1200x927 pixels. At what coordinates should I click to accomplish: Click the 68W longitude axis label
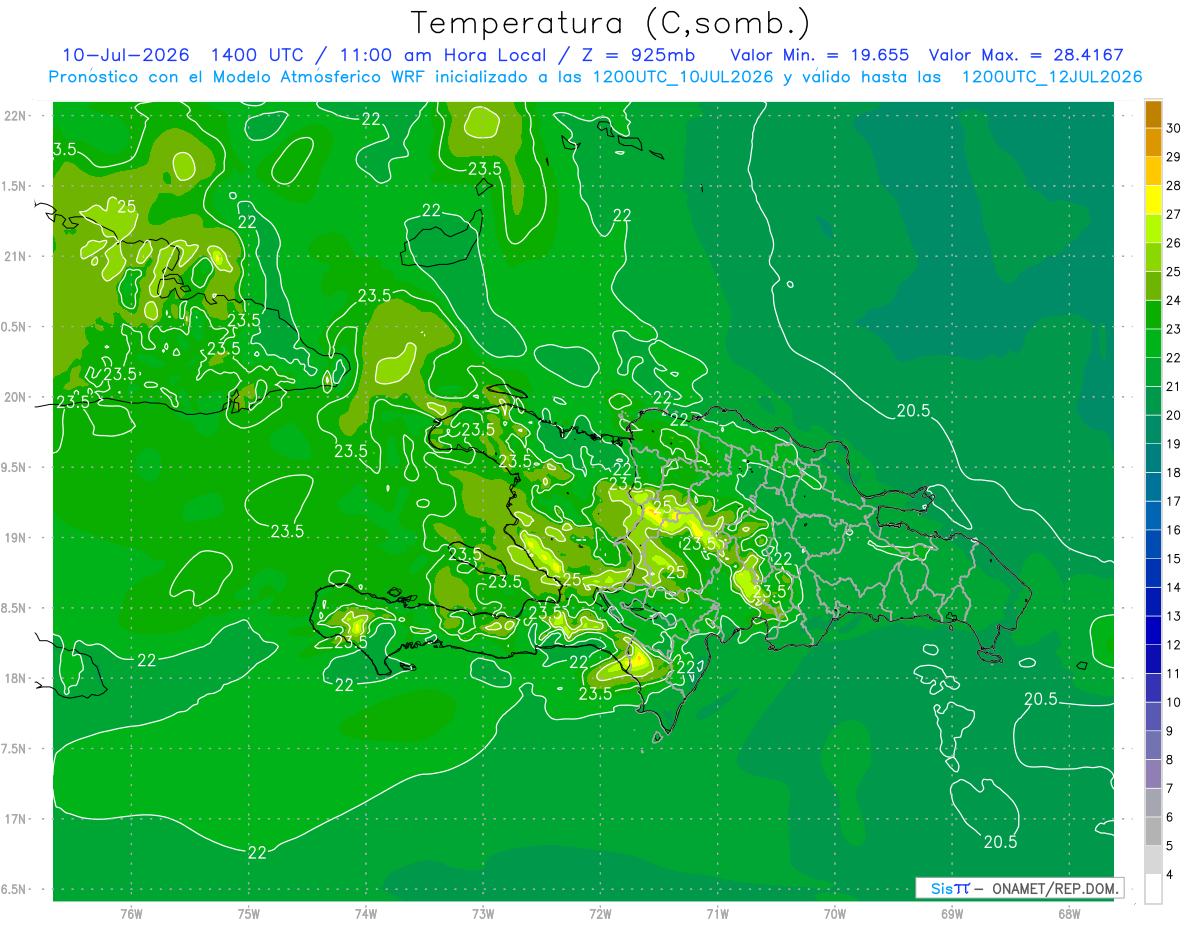tap(1069, 914)
